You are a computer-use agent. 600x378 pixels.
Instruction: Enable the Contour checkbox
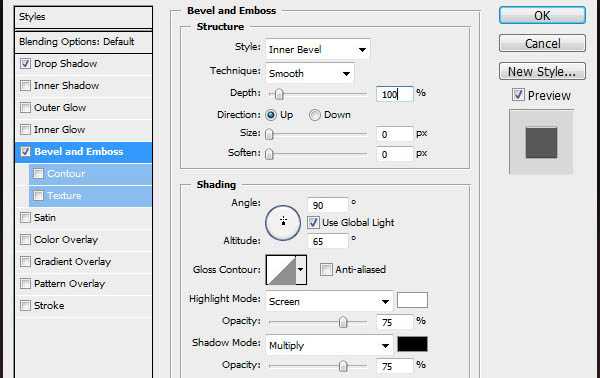(38, 174)
